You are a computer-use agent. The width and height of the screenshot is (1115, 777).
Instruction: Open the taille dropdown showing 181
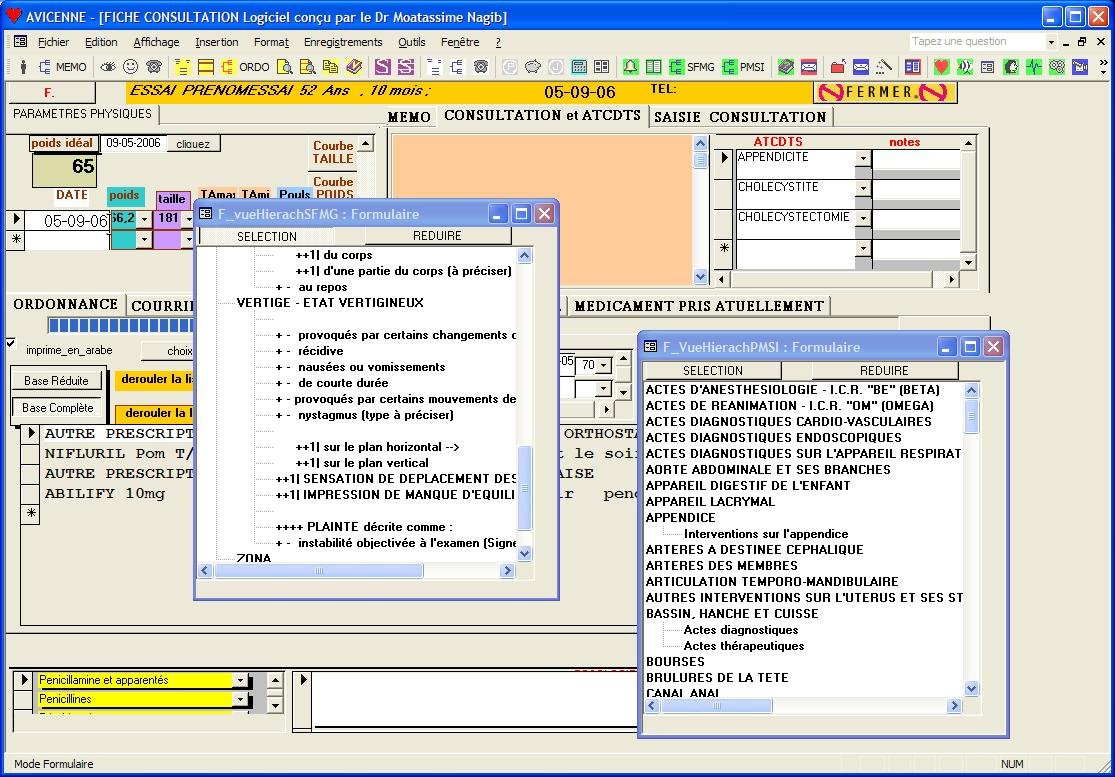point(188,220)
